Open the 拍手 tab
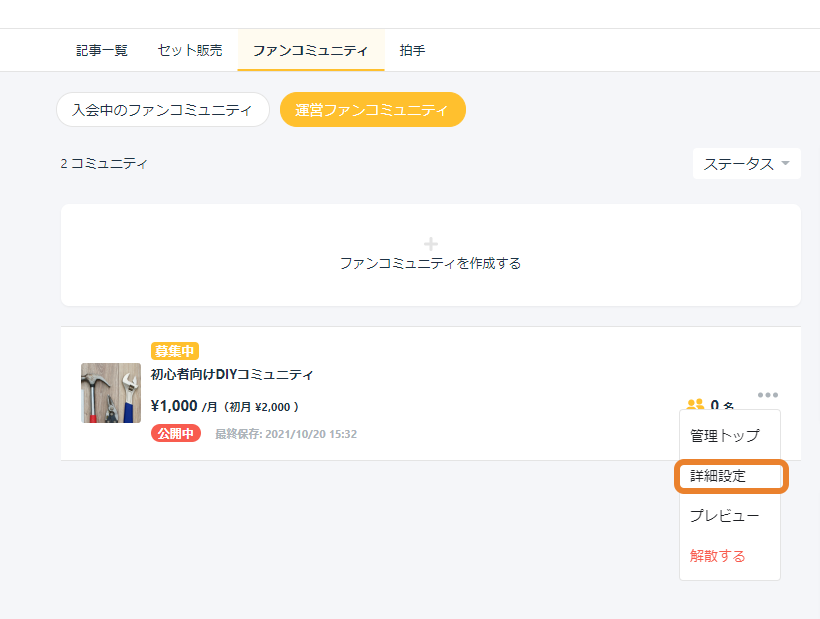The width and height of the screenshot is (820, 619). click(x=412, y=50)
